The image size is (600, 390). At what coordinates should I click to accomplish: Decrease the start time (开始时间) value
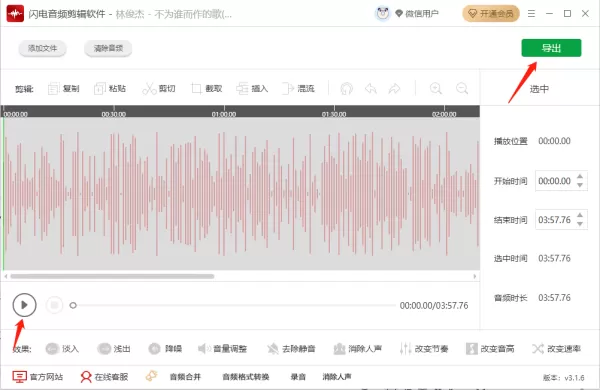coord(580,185)
